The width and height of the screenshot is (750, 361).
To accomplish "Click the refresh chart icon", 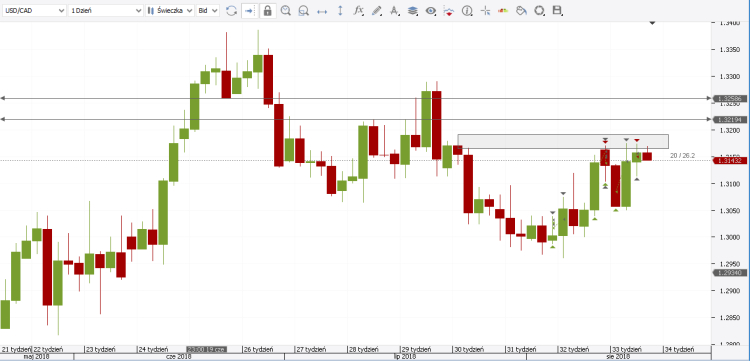I will coord(231,10).
